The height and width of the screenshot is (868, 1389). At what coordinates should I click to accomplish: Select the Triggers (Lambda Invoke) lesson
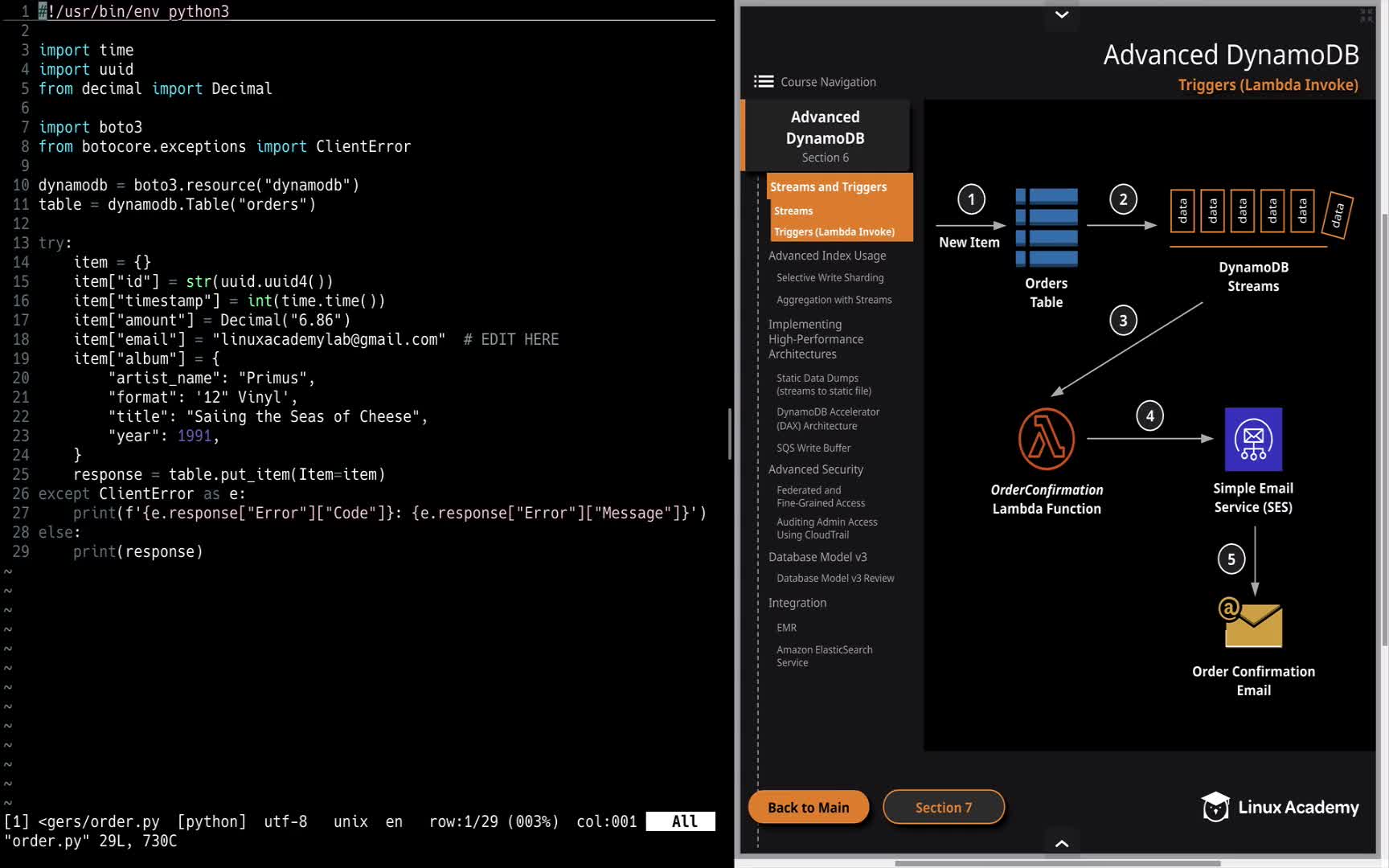pos(834,231)
